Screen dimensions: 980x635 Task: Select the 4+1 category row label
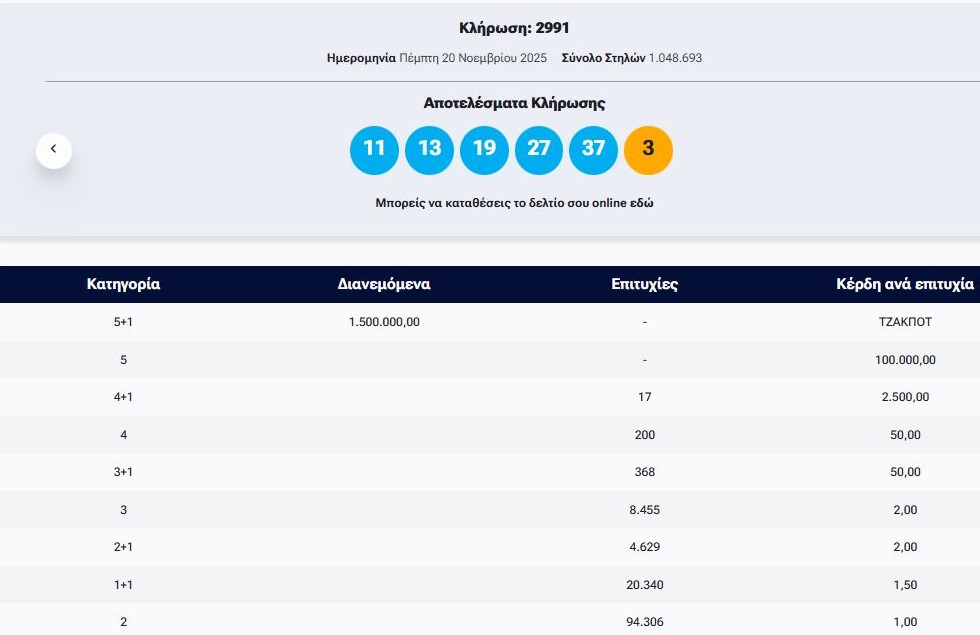(x=123, y=397)
